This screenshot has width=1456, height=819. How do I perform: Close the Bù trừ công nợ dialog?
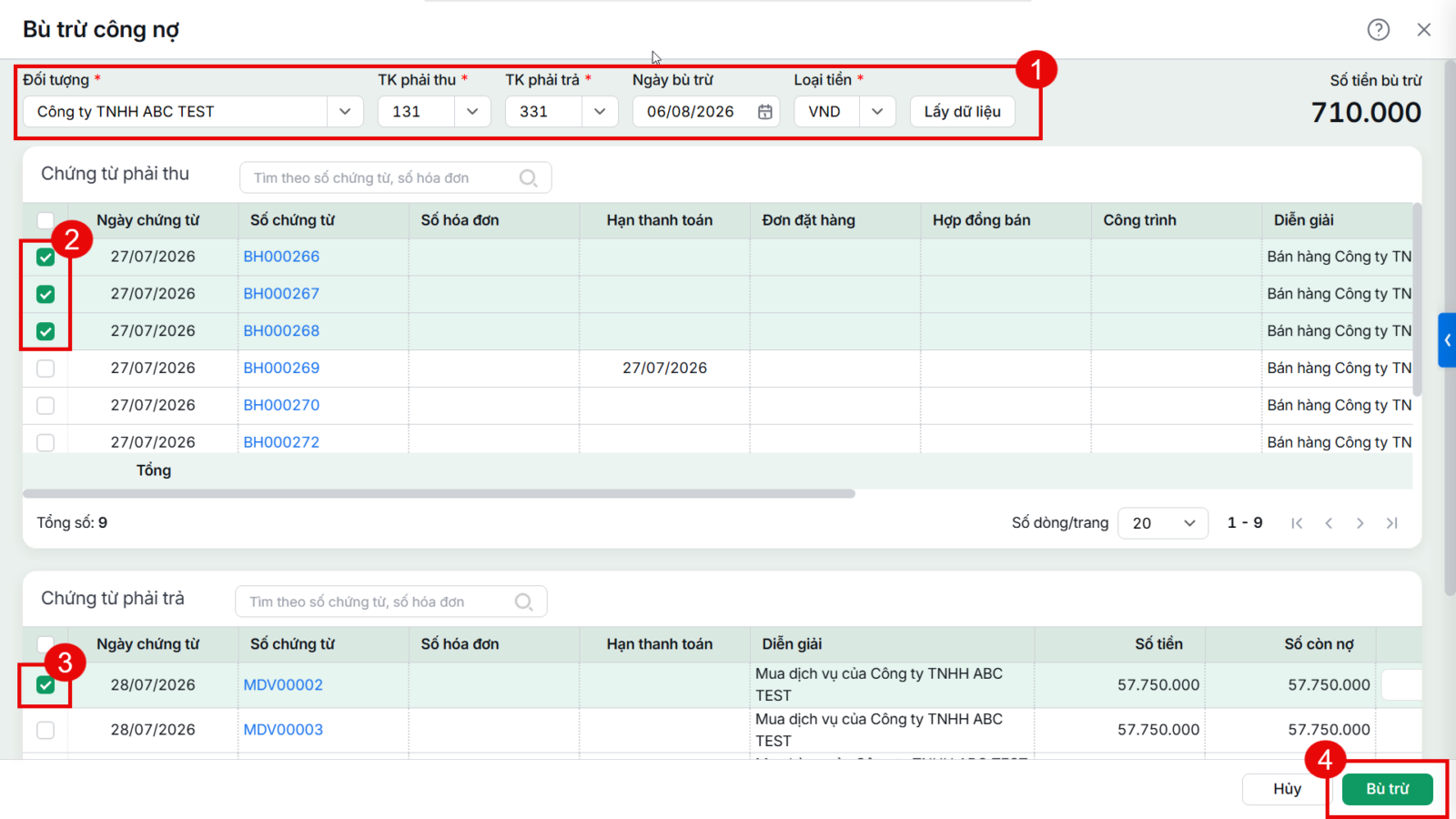pyautogui.click(x=1424, y=30)
